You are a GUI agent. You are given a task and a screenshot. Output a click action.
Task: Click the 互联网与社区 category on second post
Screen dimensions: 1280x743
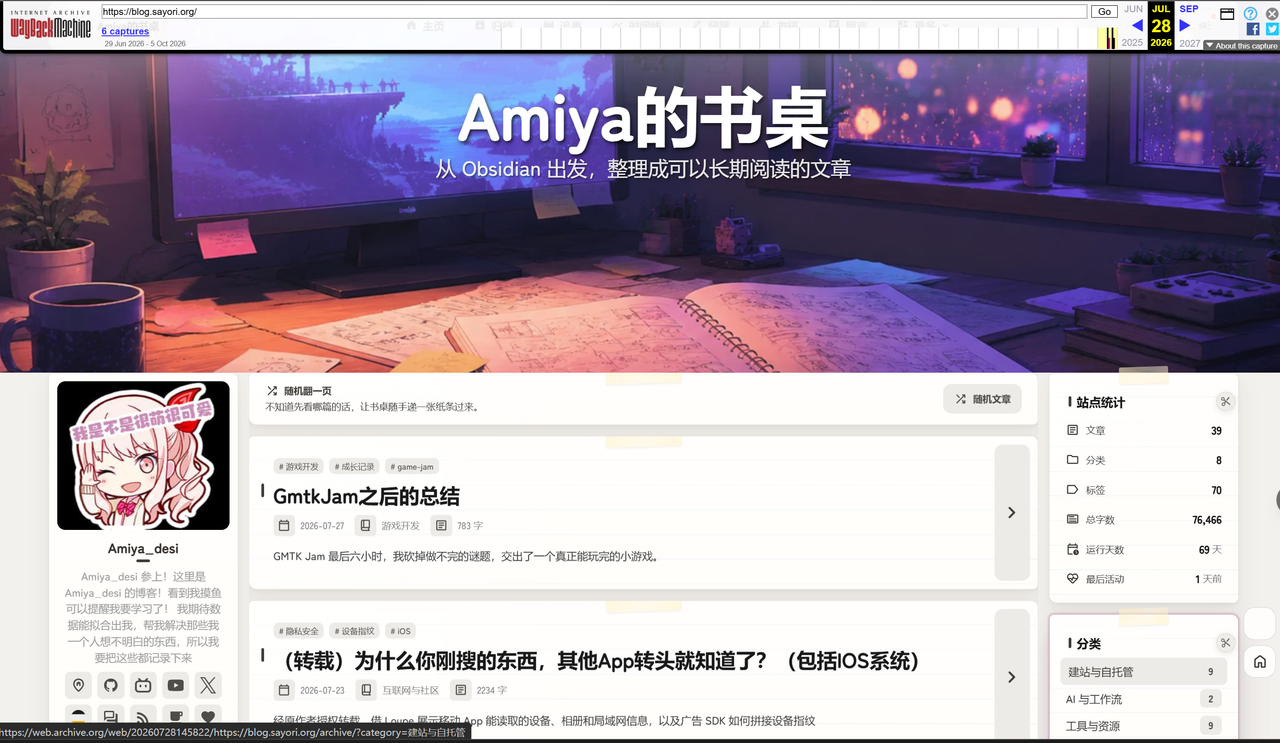point(410,690)
